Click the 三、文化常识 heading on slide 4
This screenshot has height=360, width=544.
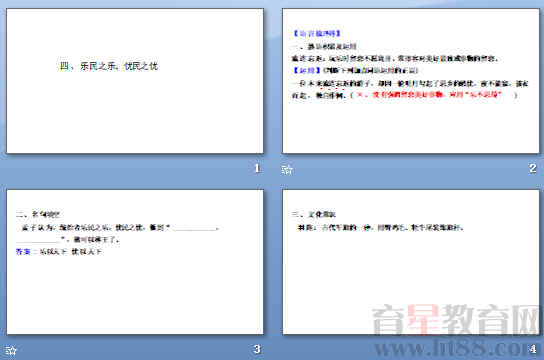314,214
